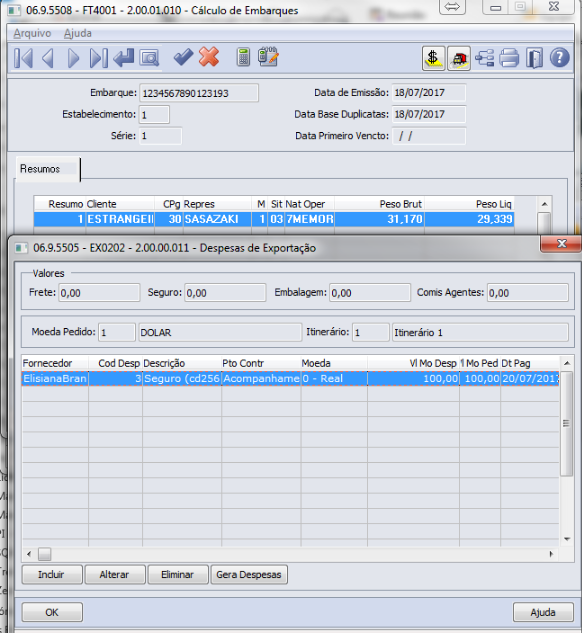Click the Data Base Duplicatas field
This screenshot has height=633, width=582.
[x=429, y=114]
